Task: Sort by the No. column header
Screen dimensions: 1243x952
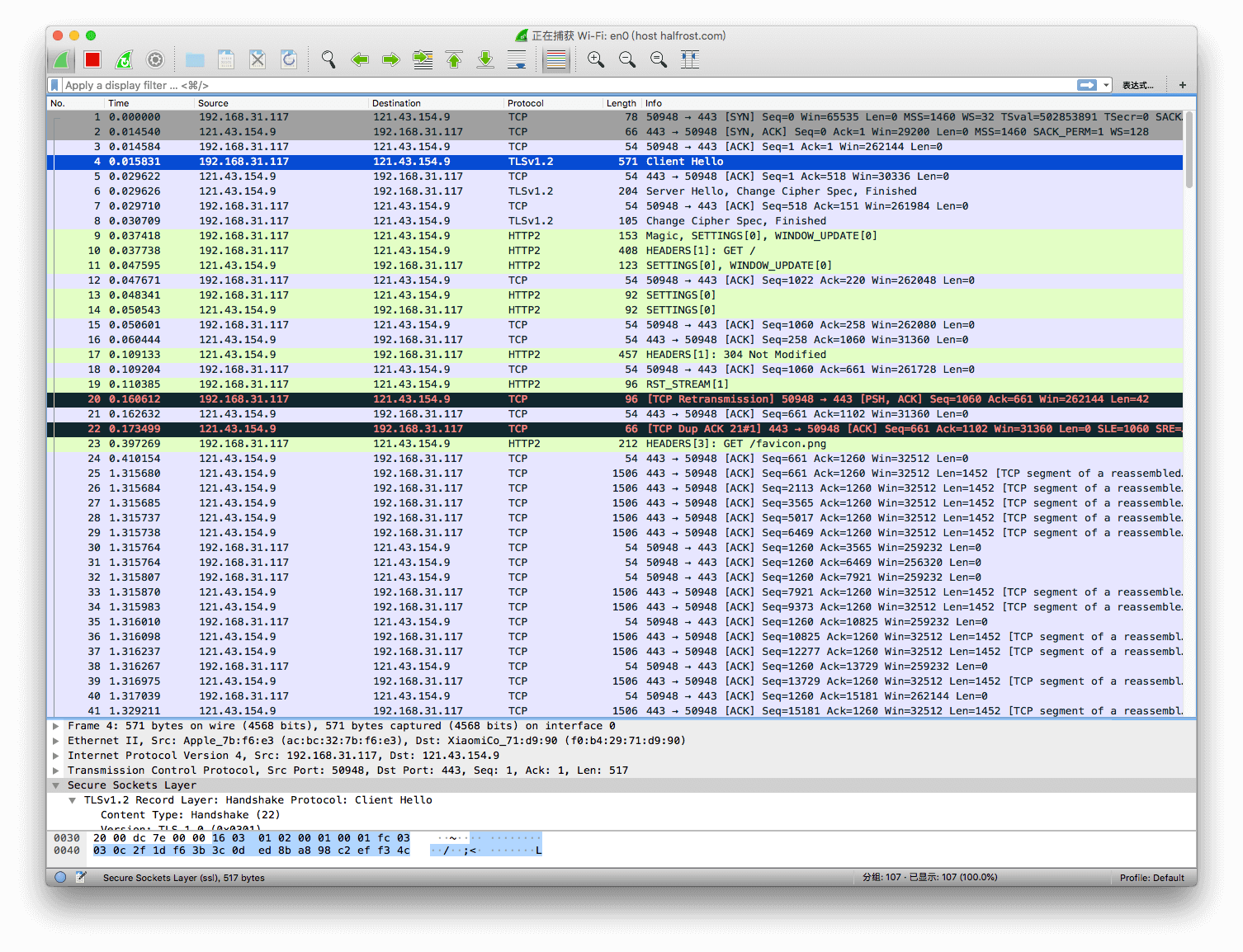Action: (x=75, y=103)
